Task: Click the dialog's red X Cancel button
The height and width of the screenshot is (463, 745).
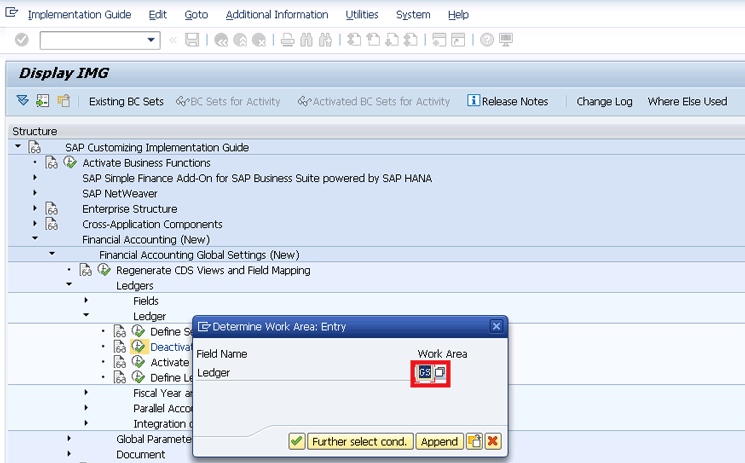Action: (493, 442)
